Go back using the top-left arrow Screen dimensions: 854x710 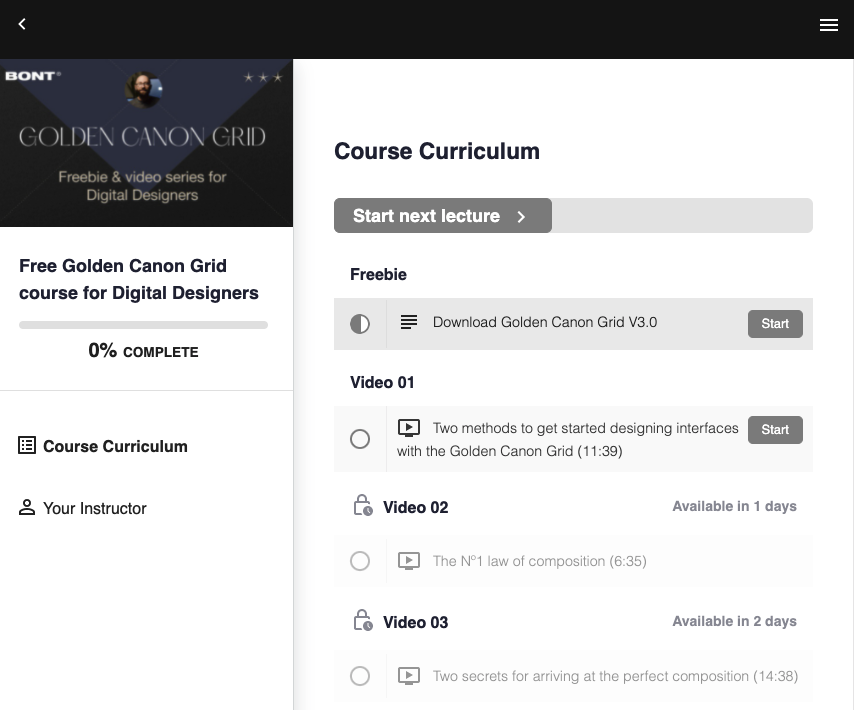point(22,24)
